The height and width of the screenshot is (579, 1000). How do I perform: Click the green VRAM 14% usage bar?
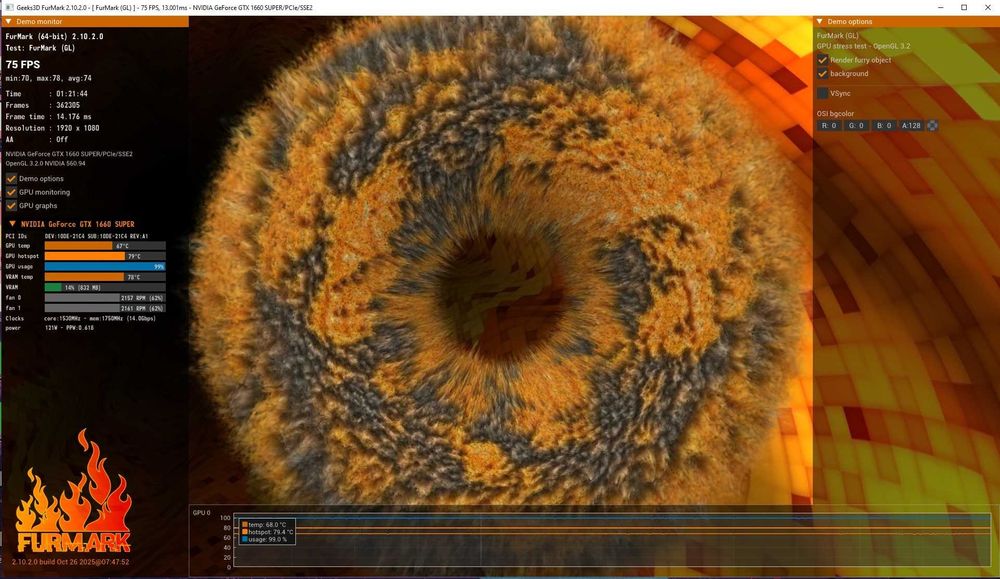point(105,287)
